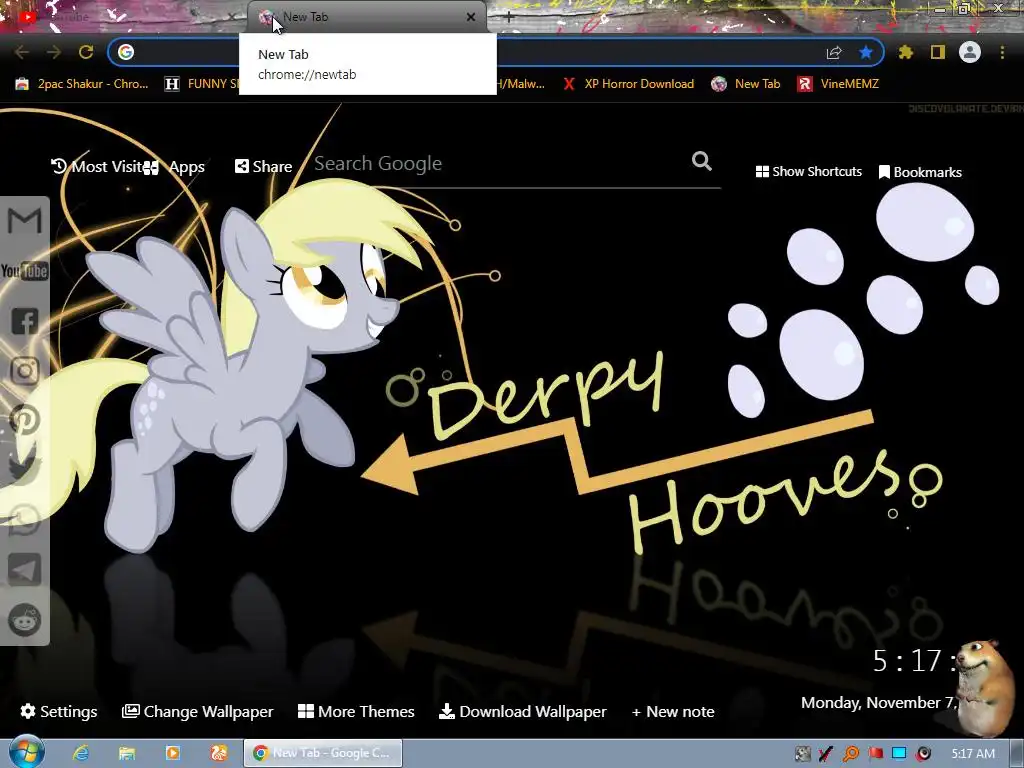Click the share page icon in address bar
This screenshot has height=768, width=1024.
coord(834,52)
